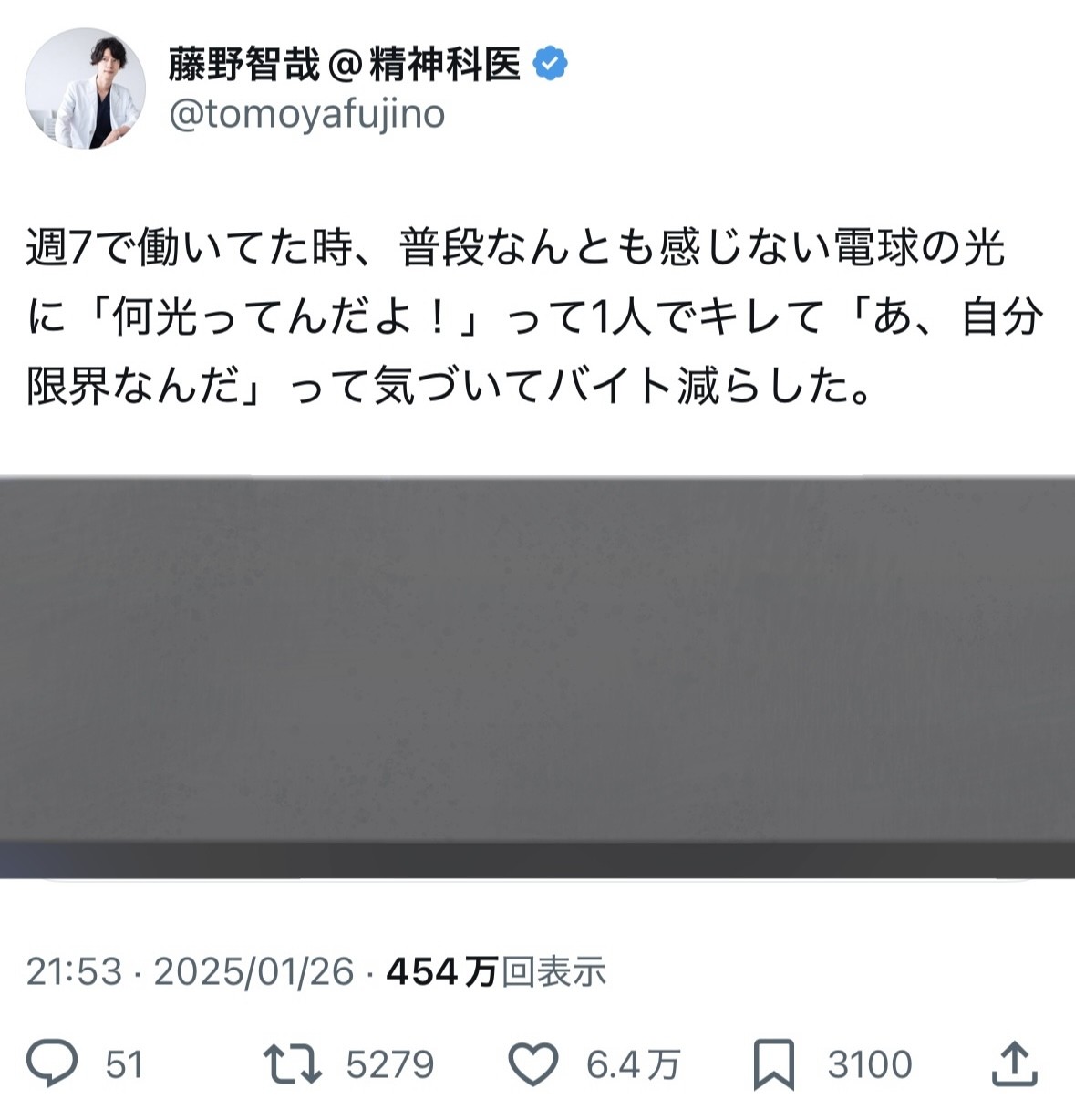
Task: Click the display name 藤野智哉＠精神科医
Action: (344, 64)
